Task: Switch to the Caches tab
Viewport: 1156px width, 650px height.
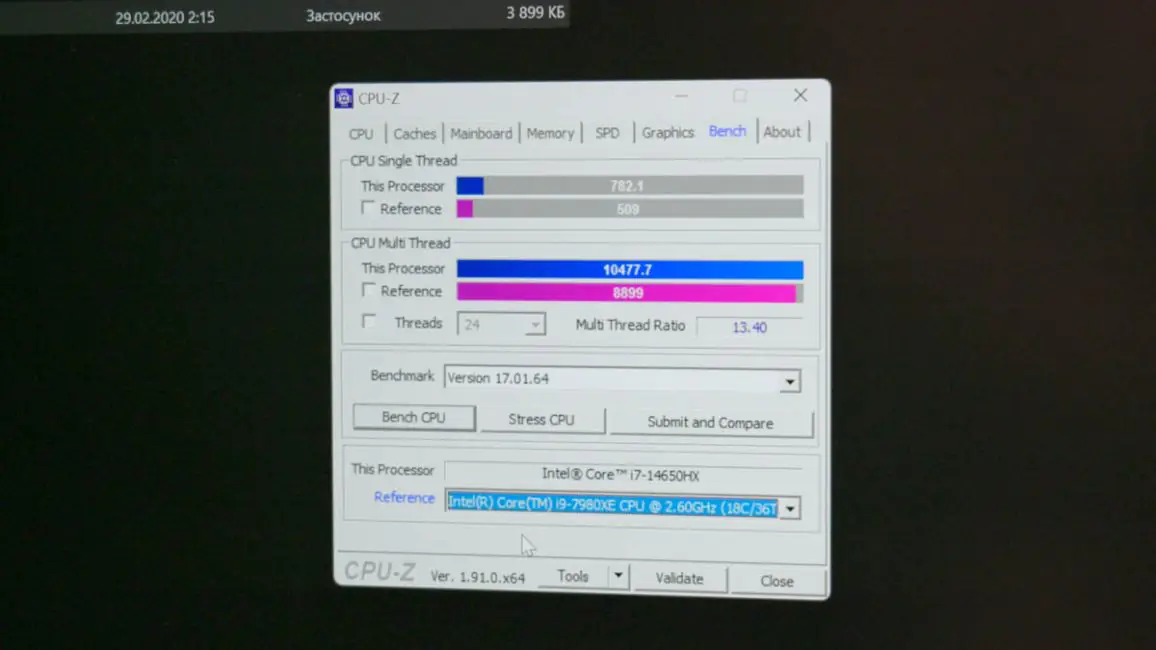Action: click(414, 133)
